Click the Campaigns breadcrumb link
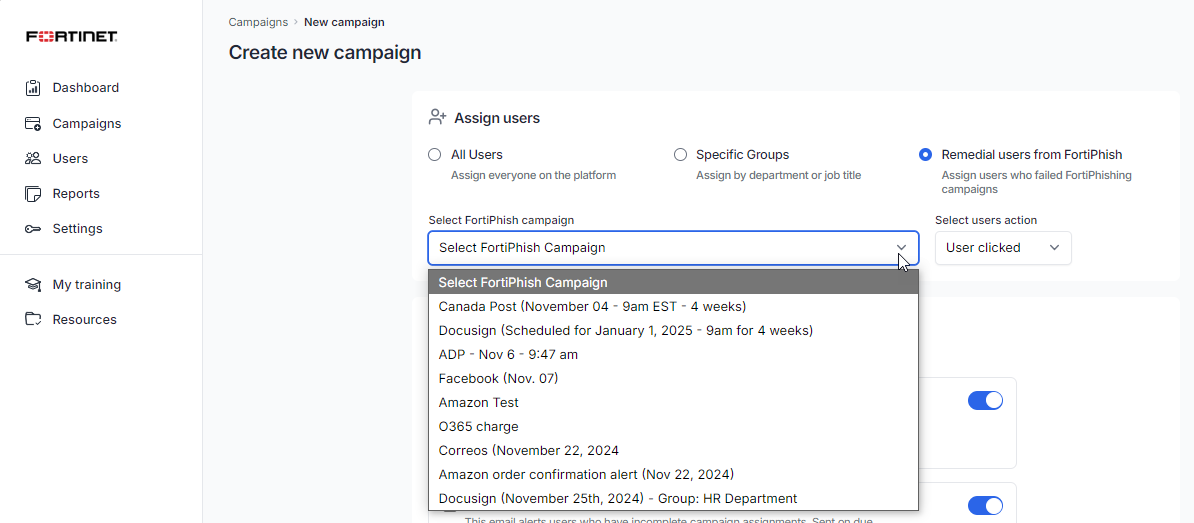 258,22
